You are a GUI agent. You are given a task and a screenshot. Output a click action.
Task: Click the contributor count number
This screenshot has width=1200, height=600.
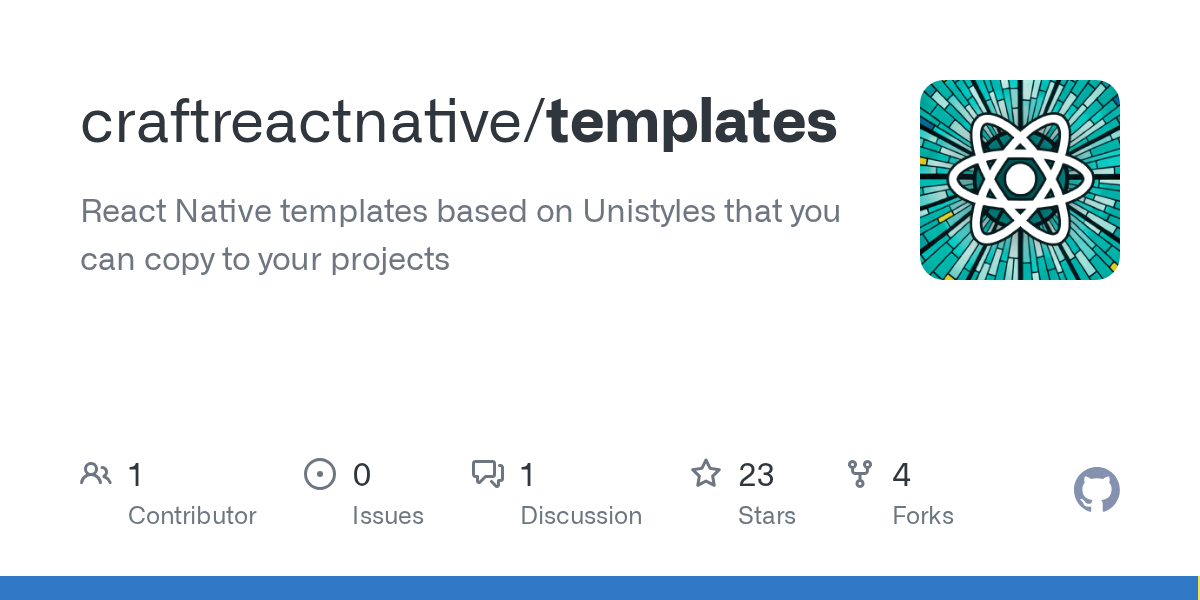pos(136,475)
